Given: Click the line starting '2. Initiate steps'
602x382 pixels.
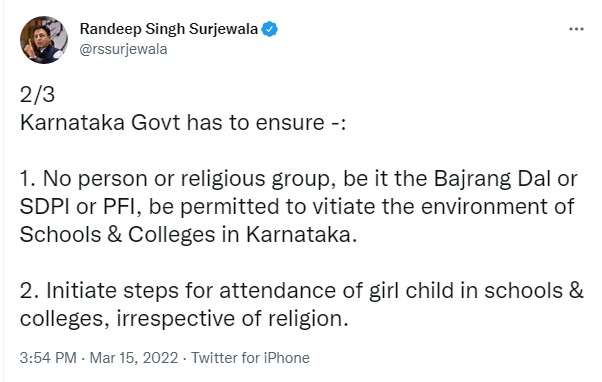Looking at the screenshot, I should pyautogui.click(x=302, y=291).
